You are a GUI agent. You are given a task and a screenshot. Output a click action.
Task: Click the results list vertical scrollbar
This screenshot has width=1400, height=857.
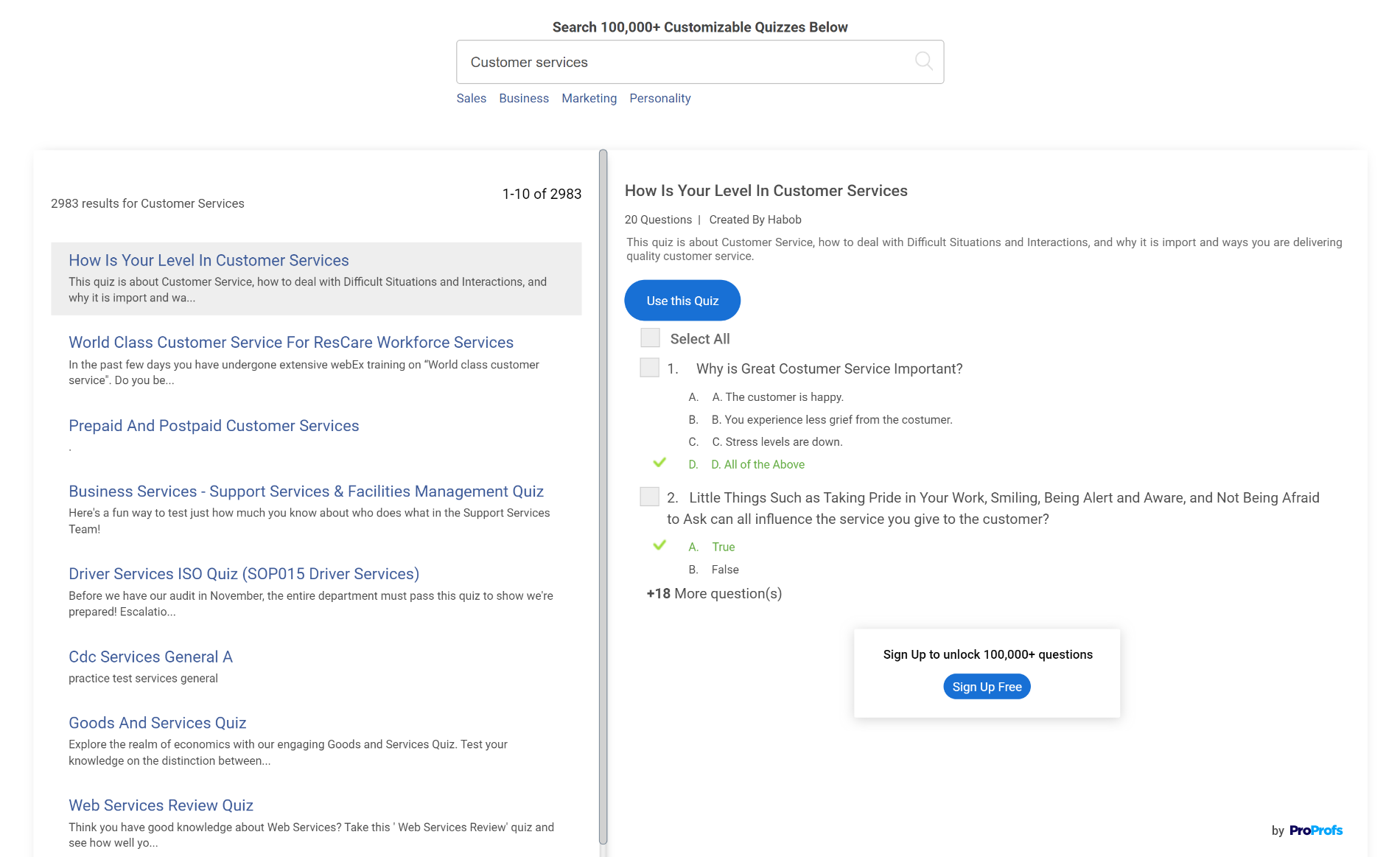click(x=603, y=494)
